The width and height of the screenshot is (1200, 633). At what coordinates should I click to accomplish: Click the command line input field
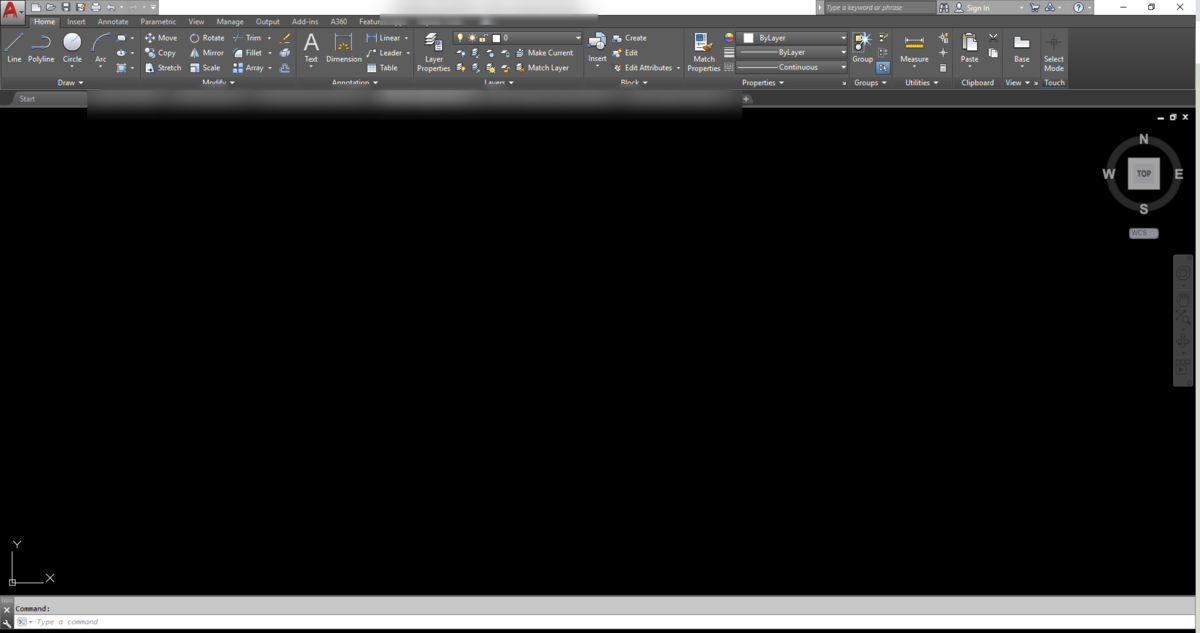tap(600, 622)
